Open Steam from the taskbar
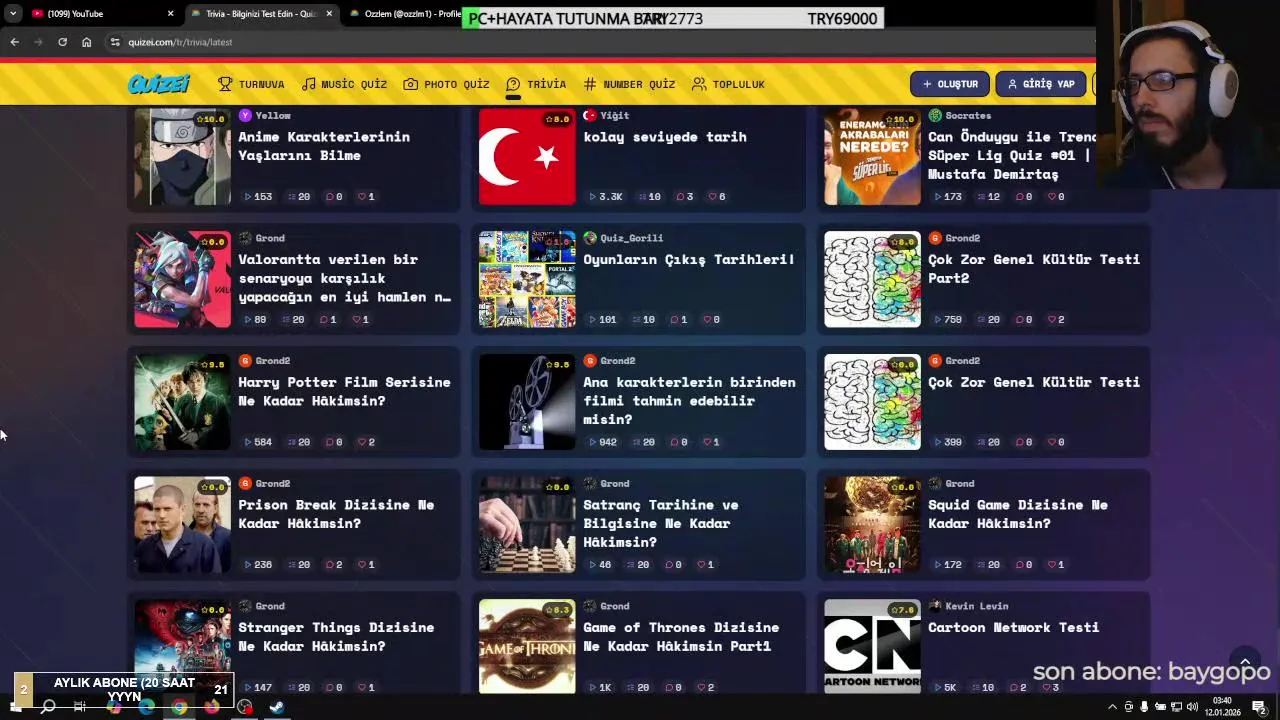 (x=277, y=707)
